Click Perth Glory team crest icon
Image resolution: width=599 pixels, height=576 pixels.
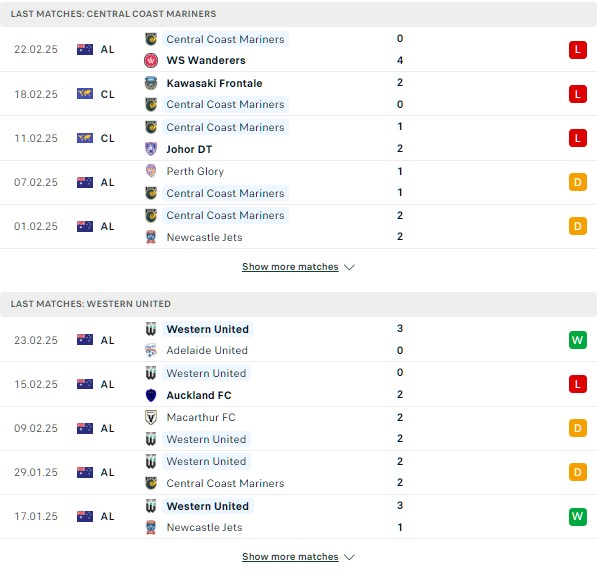click(x=151, y=171)
